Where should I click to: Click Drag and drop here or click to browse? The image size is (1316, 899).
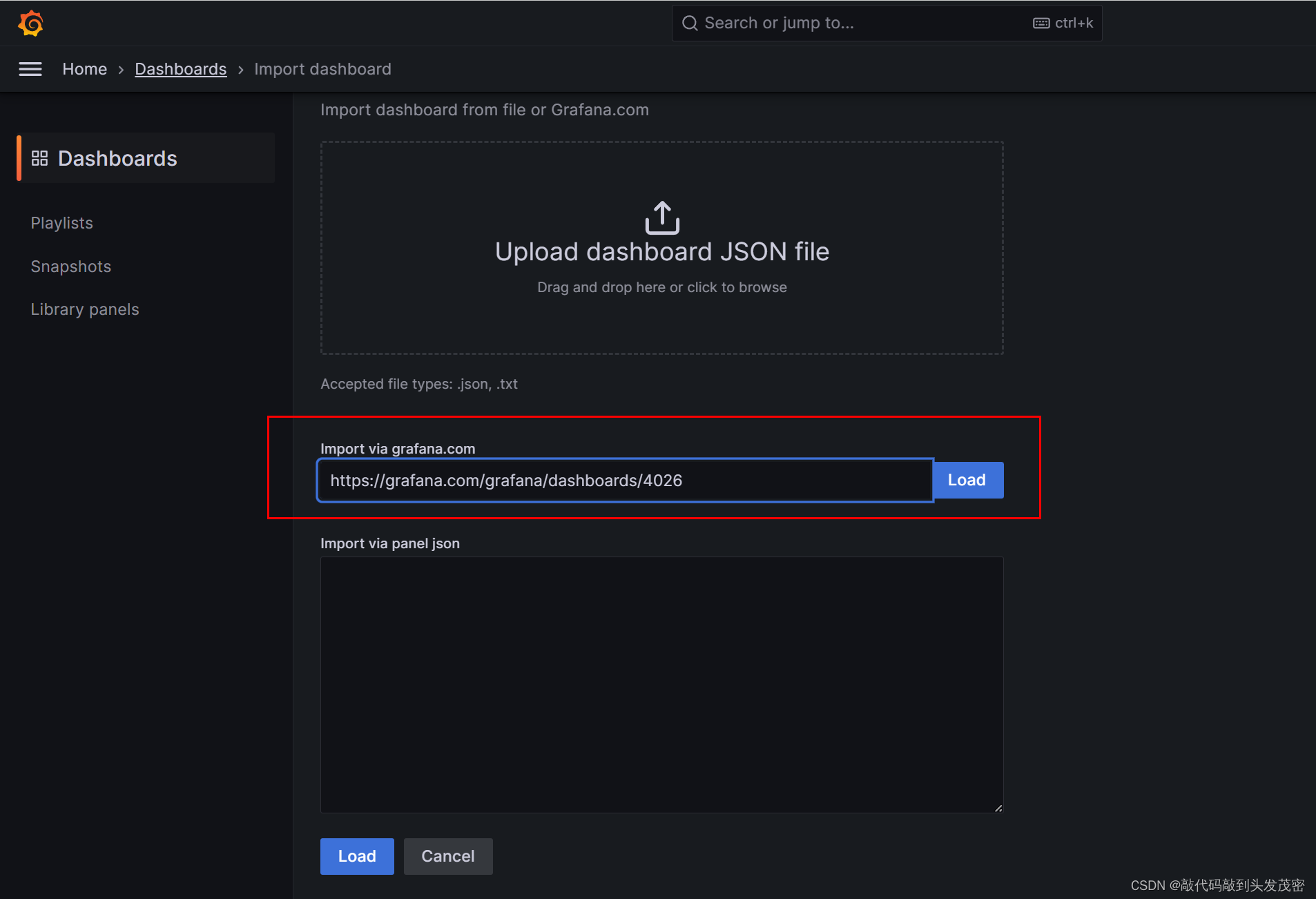(x=662, y=287)
